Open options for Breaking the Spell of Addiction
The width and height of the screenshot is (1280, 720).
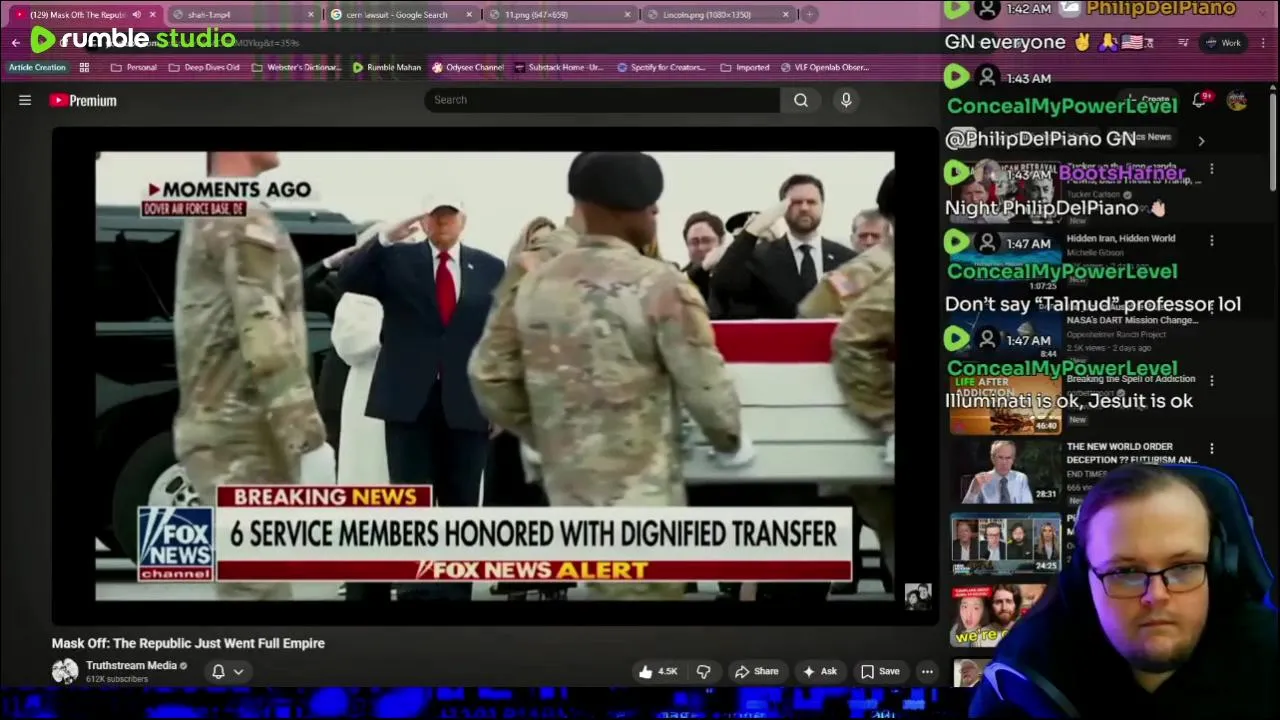tap(1211, 381)
